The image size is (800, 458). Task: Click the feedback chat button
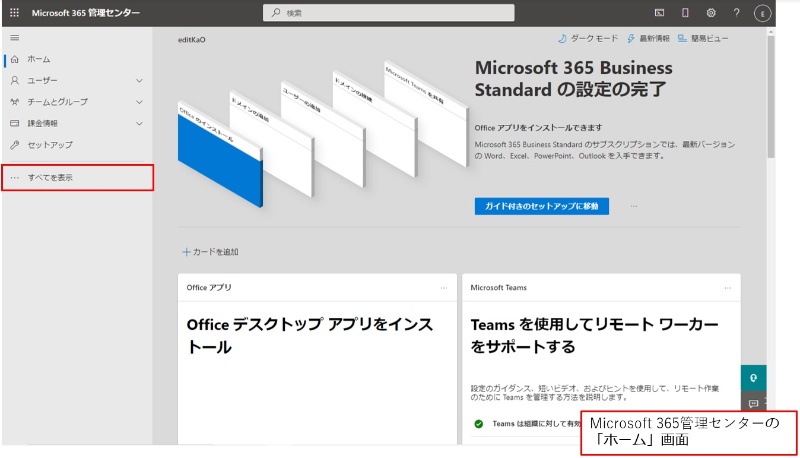point(754,403)
